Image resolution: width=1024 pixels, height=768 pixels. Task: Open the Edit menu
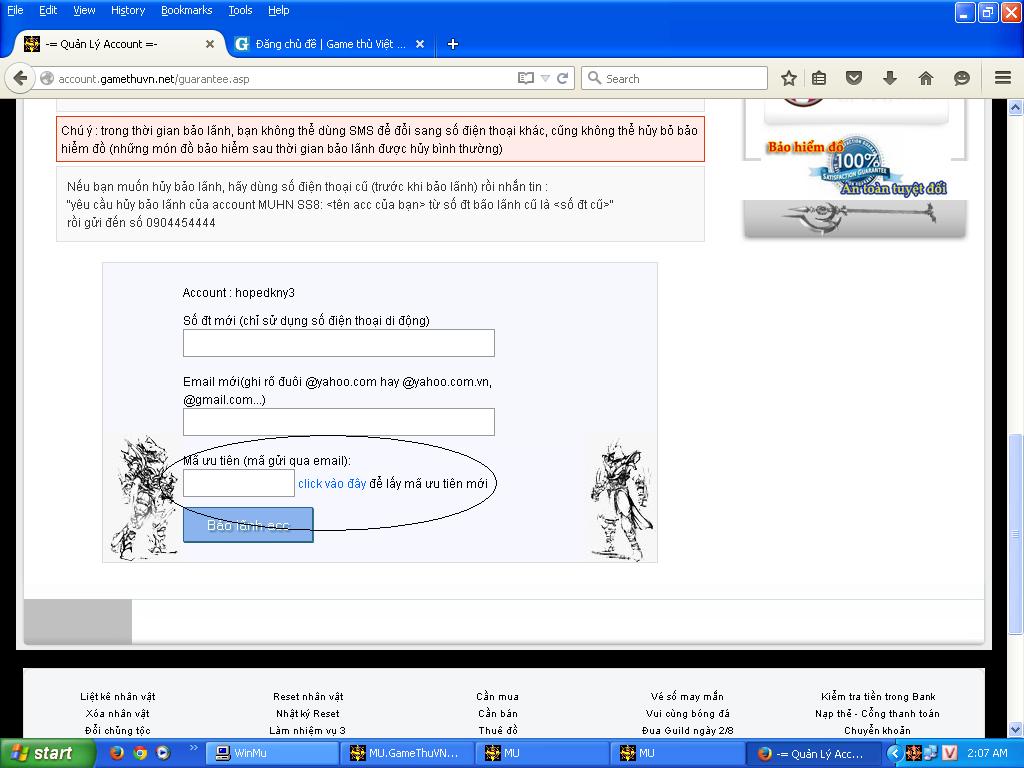pyautogui.click(x=48, y=10)
